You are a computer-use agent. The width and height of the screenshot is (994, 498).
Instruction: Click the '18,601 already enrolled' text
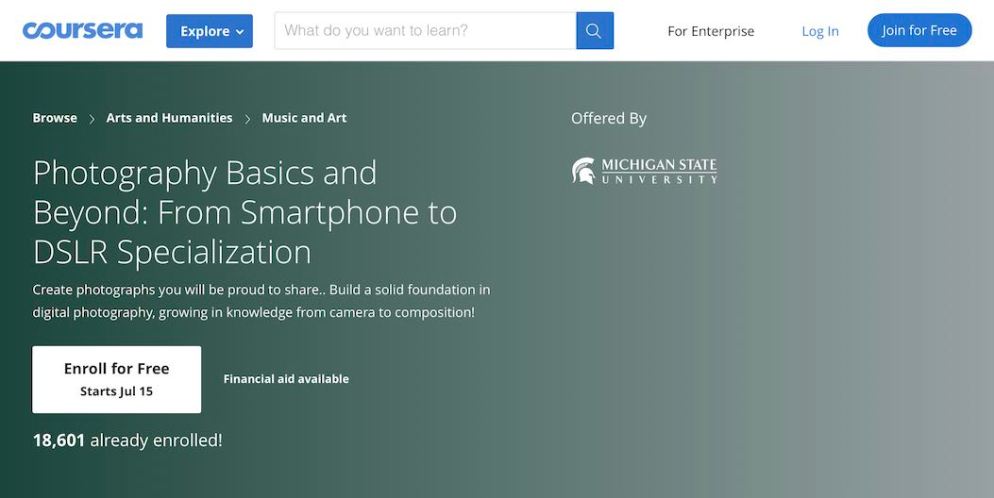pos(127,440)
